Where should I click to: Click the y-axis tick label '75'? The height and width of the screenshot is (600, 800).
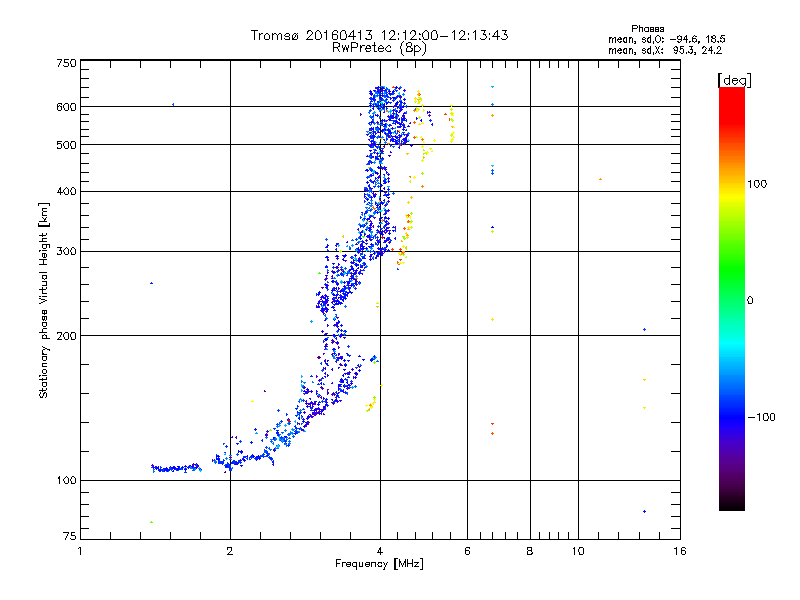[x=70, y=536]
